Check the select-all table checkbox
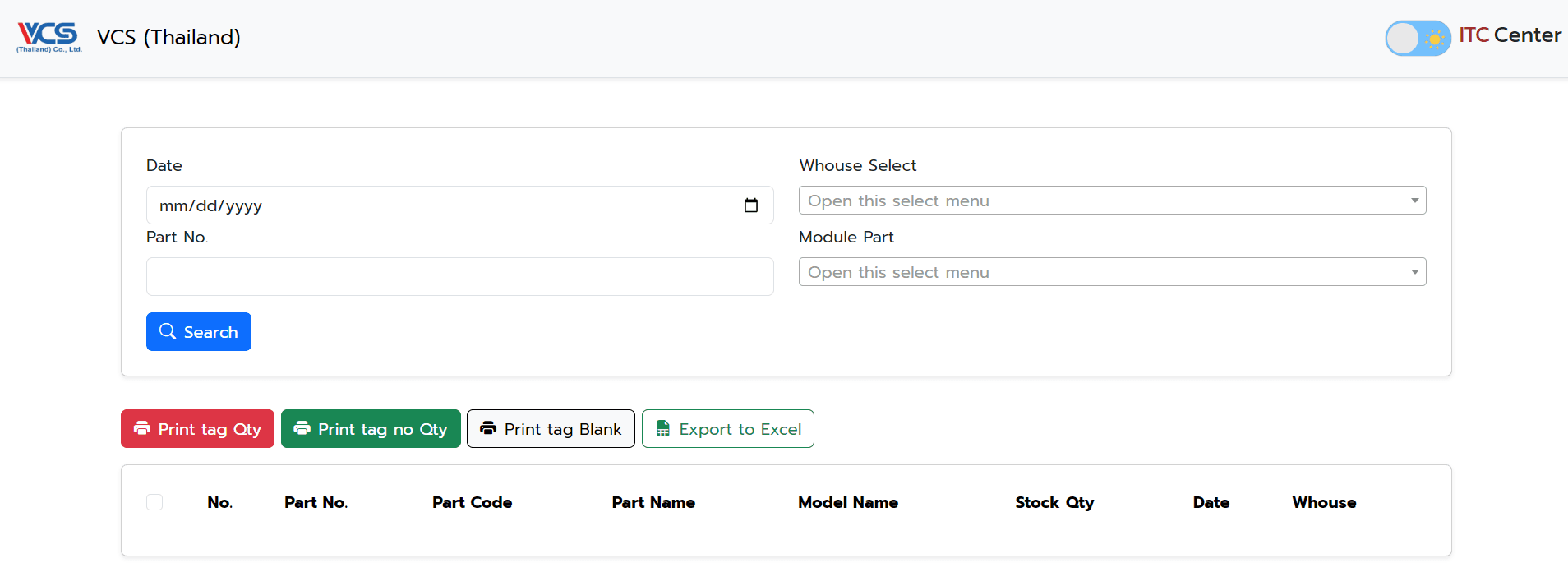 [154, 502]
